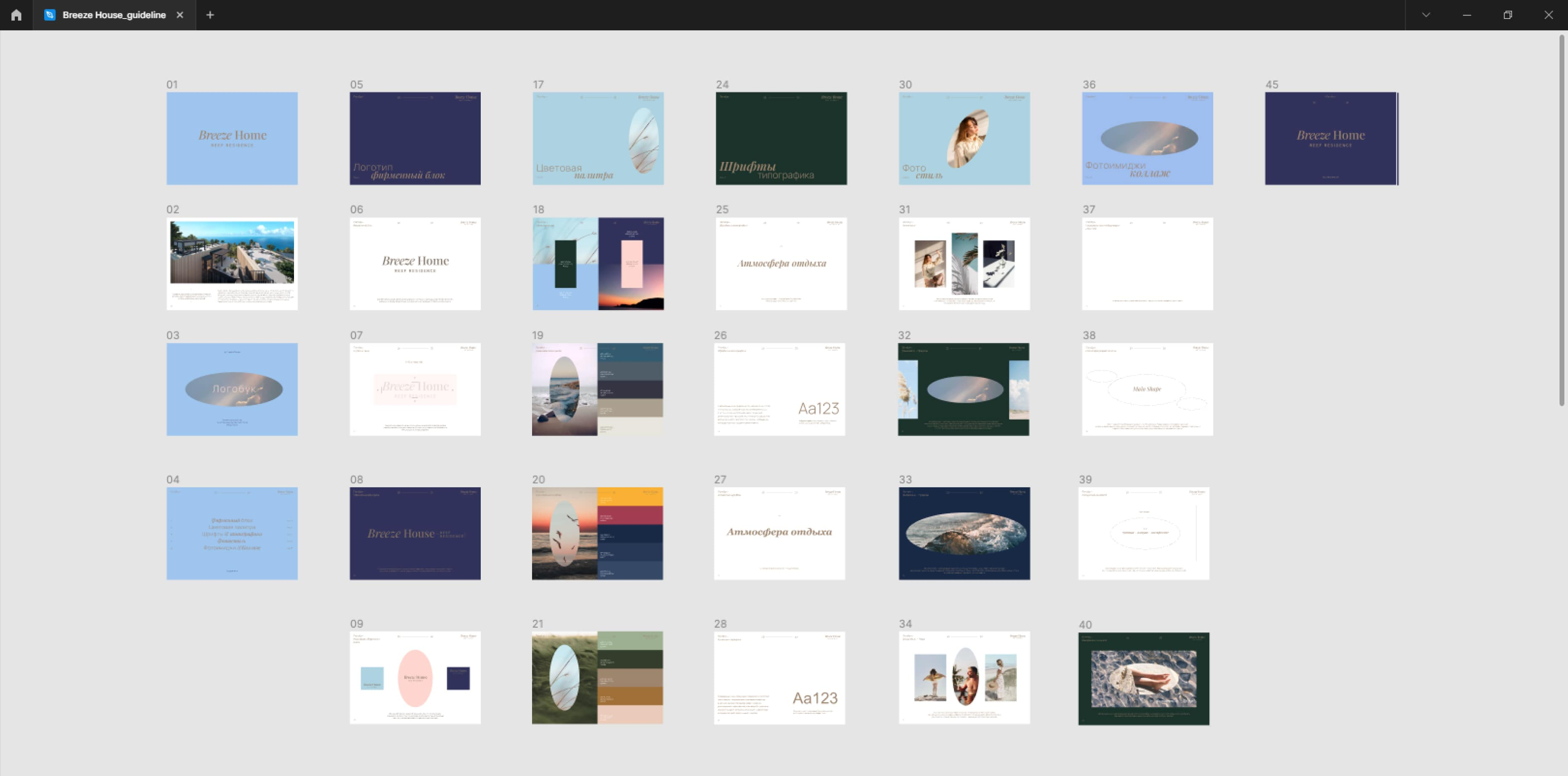Select frame 40 sand texture slide
1568x776 pixels.
[x=1143, y=678]
